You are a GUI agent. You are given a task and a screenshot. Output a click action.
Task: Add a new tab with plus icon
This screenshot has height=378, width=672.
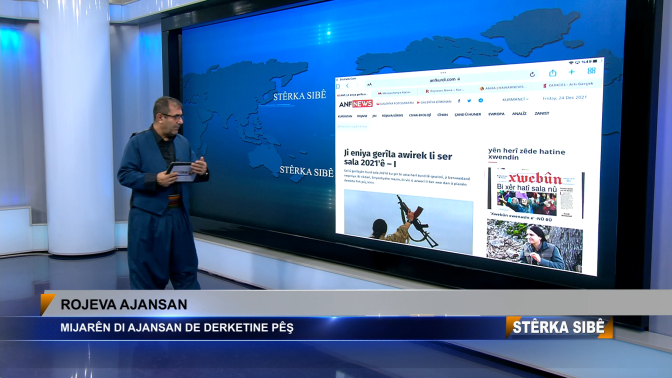click(571, 72)
